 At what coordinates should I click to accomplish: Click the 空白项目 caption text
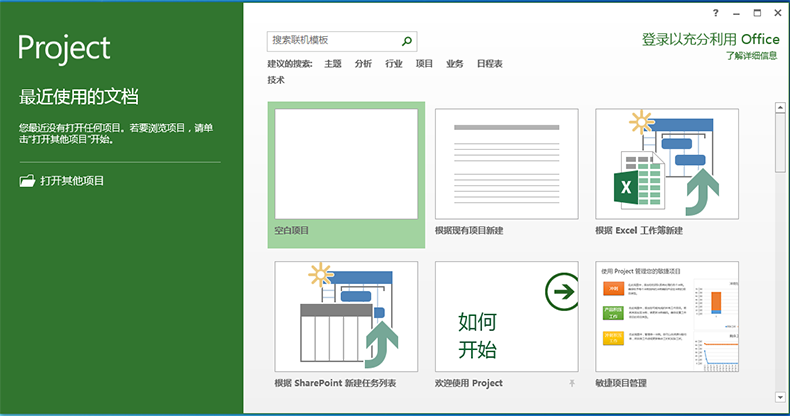click(291, 231)
